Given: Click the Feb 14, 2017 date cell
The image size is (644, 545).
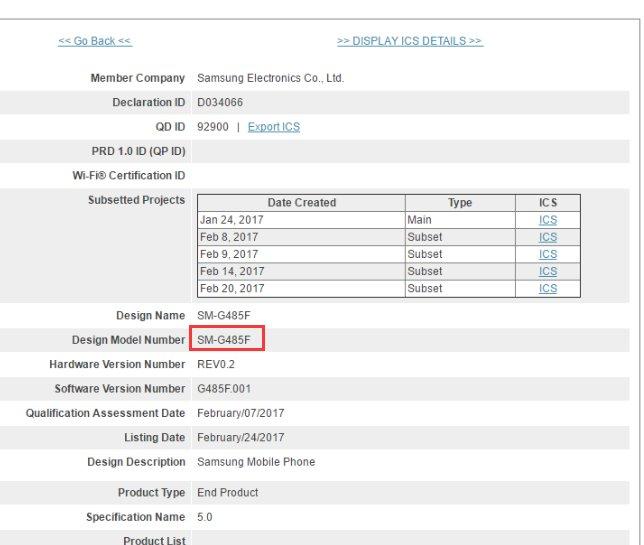Looking at the screenshot, I should pos(301,271).
